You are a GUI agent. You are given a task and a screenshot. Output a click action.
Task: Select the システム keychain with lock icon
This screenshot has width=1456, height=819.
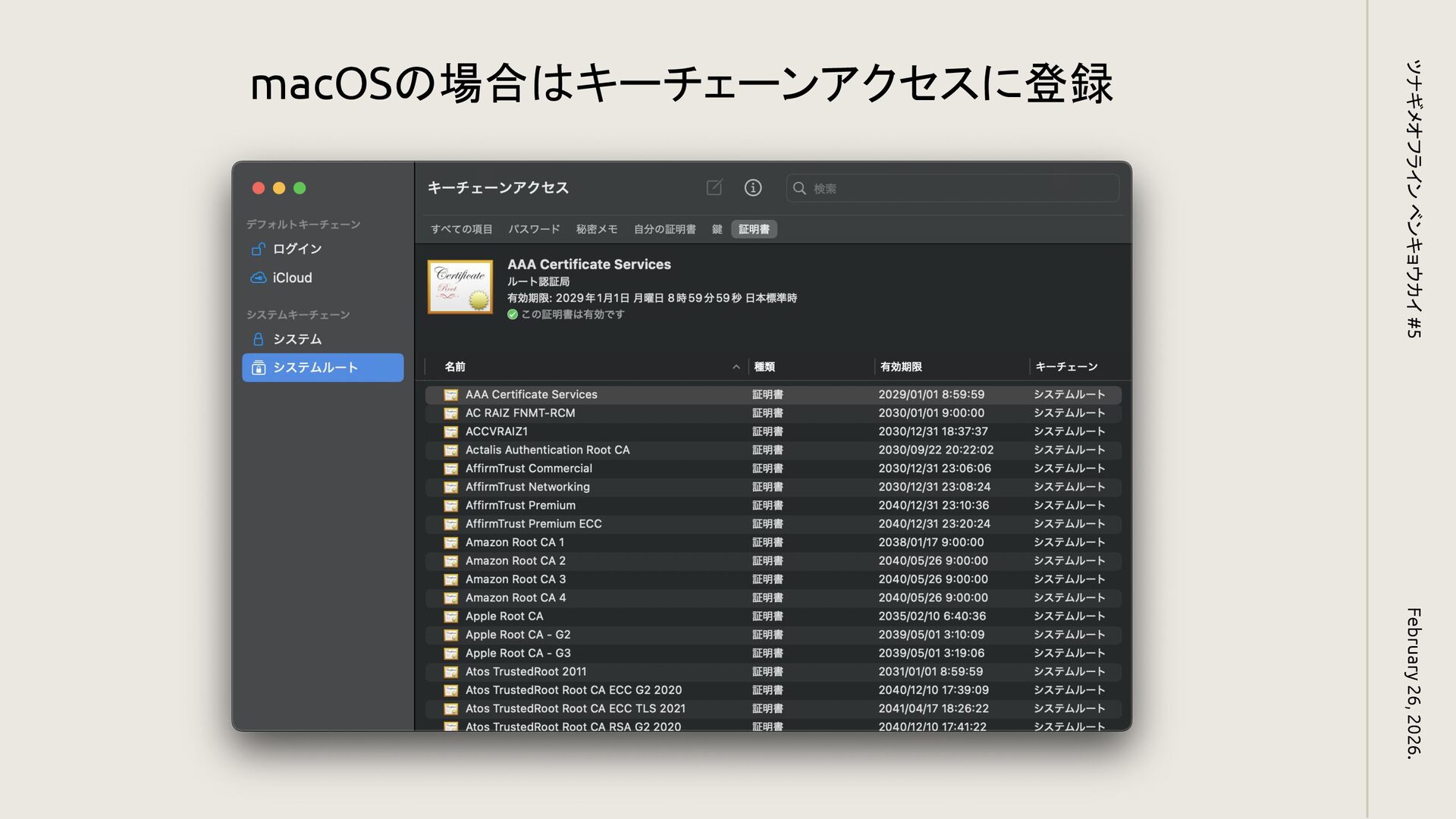tap(297, 339)
